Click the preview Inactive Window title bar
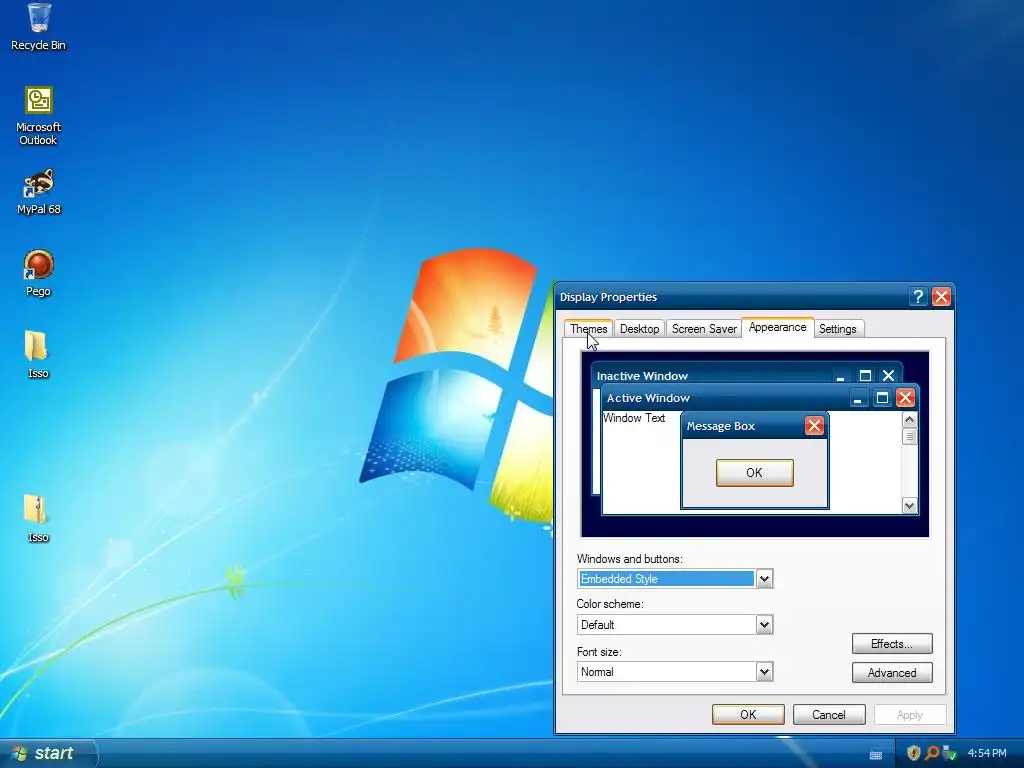Screen dimensions: 1024x768 pos(747,375)
